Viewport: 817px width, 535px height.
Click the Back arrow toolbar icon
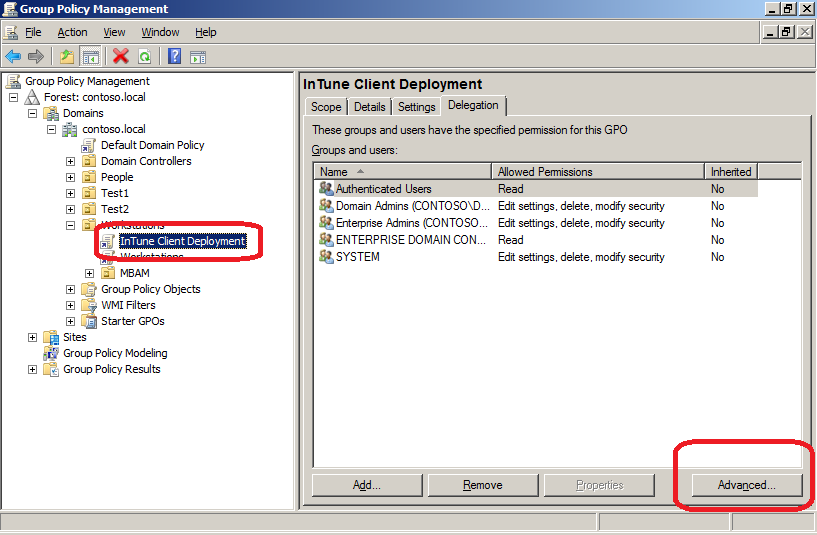(x=13, y=56)
